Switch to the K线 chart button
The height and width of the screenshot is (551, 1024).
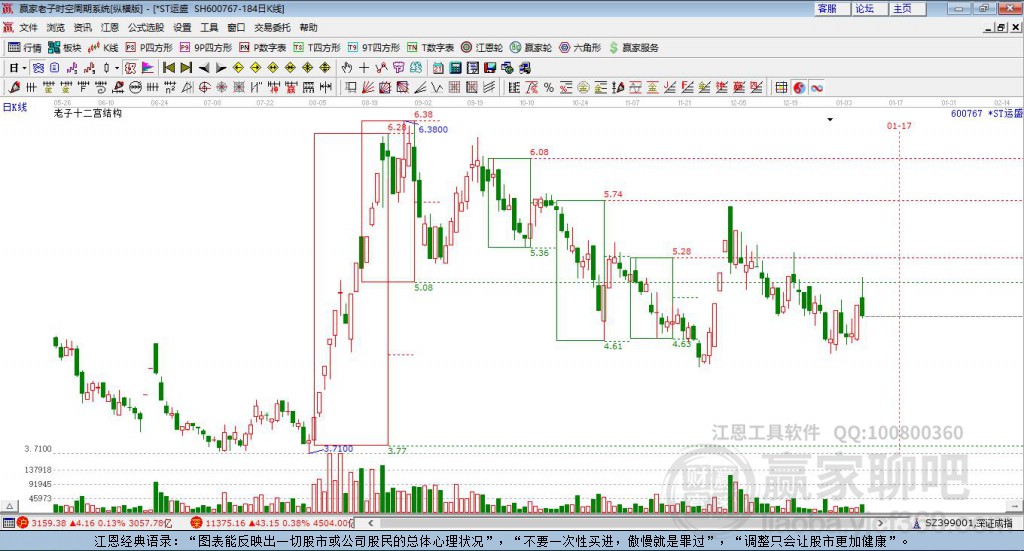click(103, 48)
